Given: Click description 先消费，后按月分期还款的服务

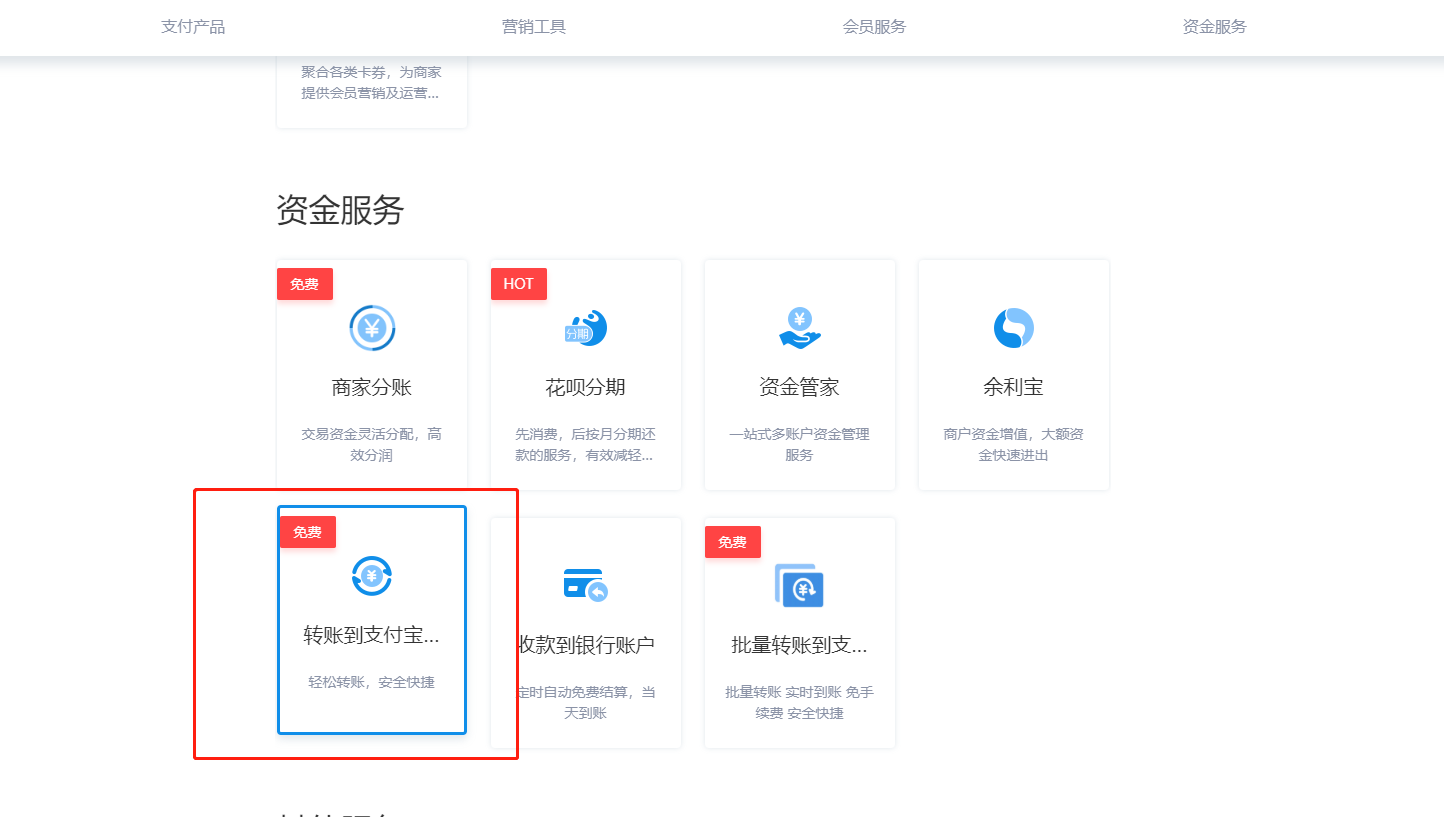Looking at the screenshot, I should point(586,445).
